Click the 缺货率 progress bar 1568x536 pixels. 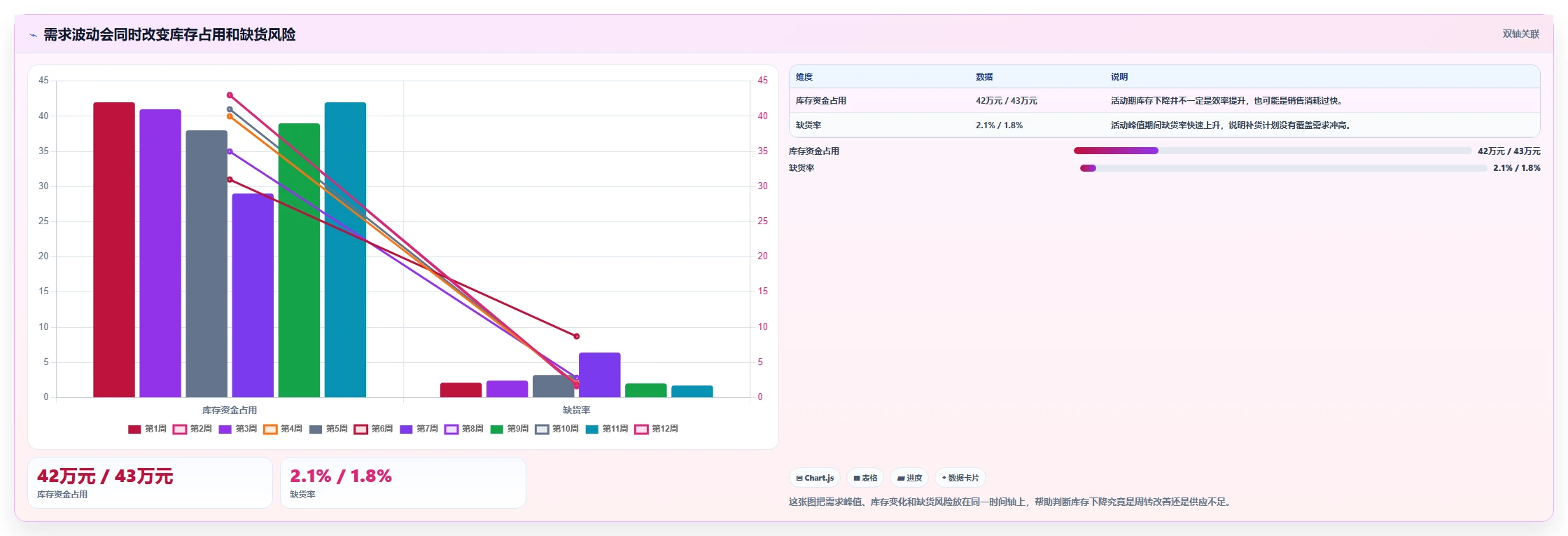1283,168
